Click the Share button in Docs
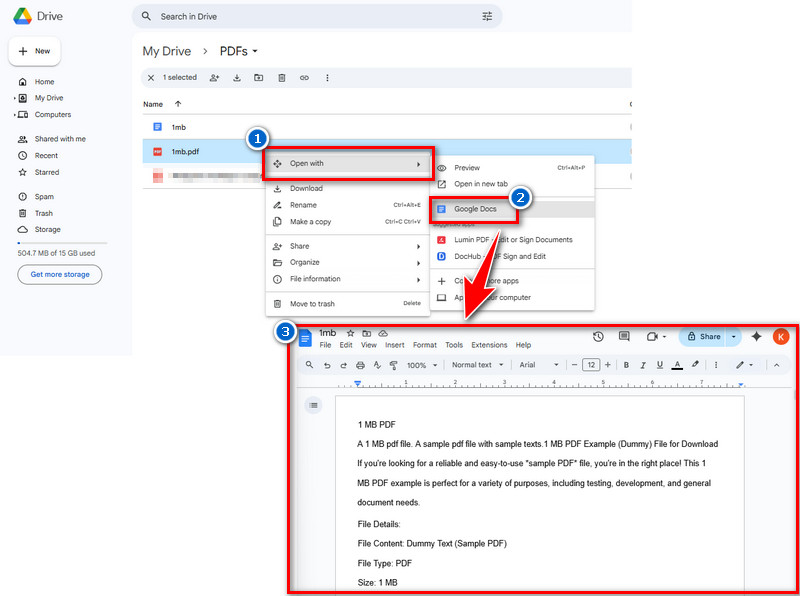 click(x=704, y=337)
